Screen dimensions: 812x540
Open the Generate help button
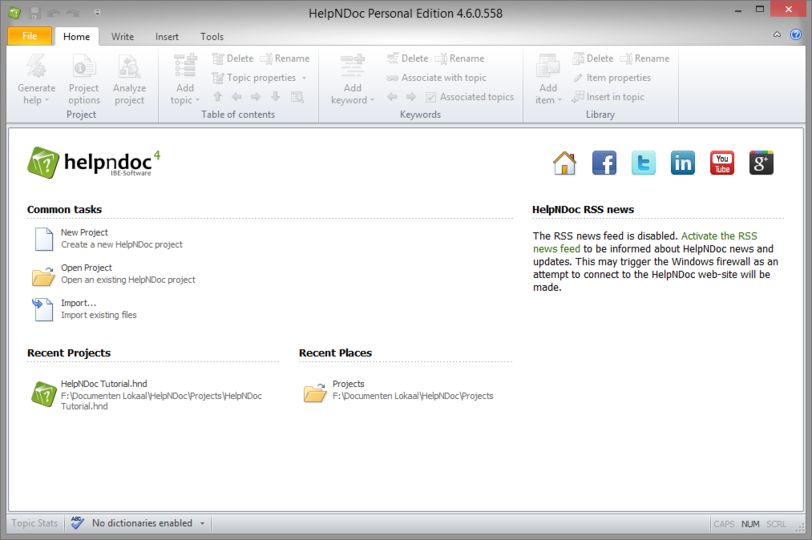click(x=36, y=79)
